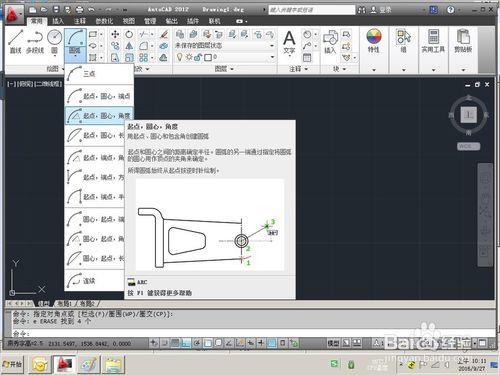Image resolution: width=500 pixels, height=375 pixels.
Task: Click the Save icon in quick access toolbar
Action: click(56, 10)
